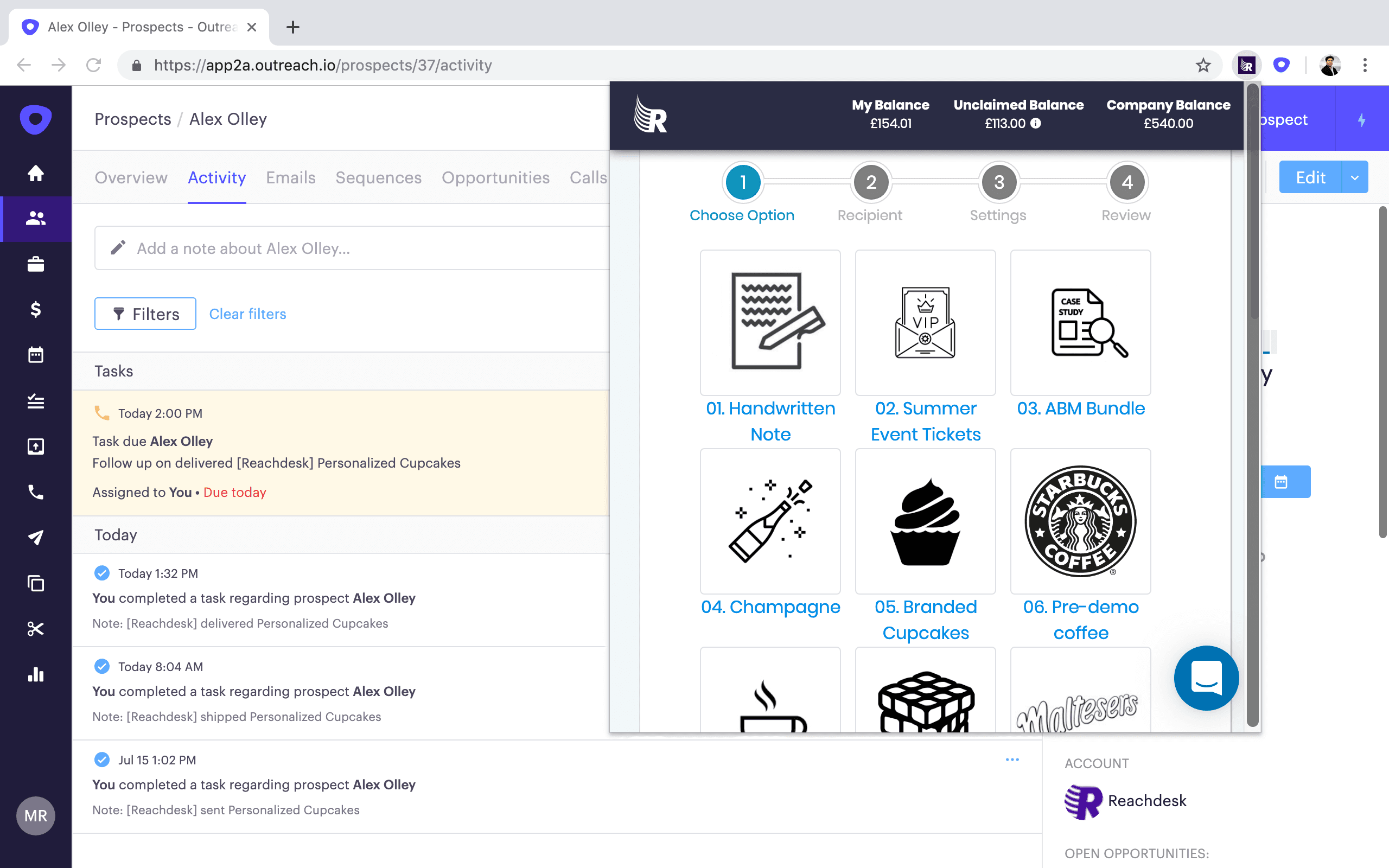The height and width of the screenshot is (868, 1389).
Task: Open the Filters dropdown
Action: coord(145,314)
